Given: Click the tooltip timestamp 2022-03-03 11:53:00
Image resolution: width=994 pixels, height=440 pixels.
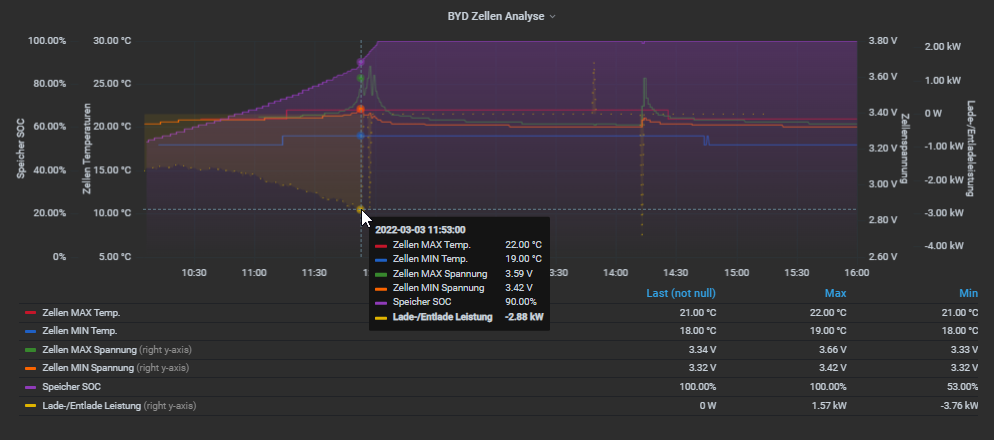Looking at the screenshot, I should coord(420,230).
